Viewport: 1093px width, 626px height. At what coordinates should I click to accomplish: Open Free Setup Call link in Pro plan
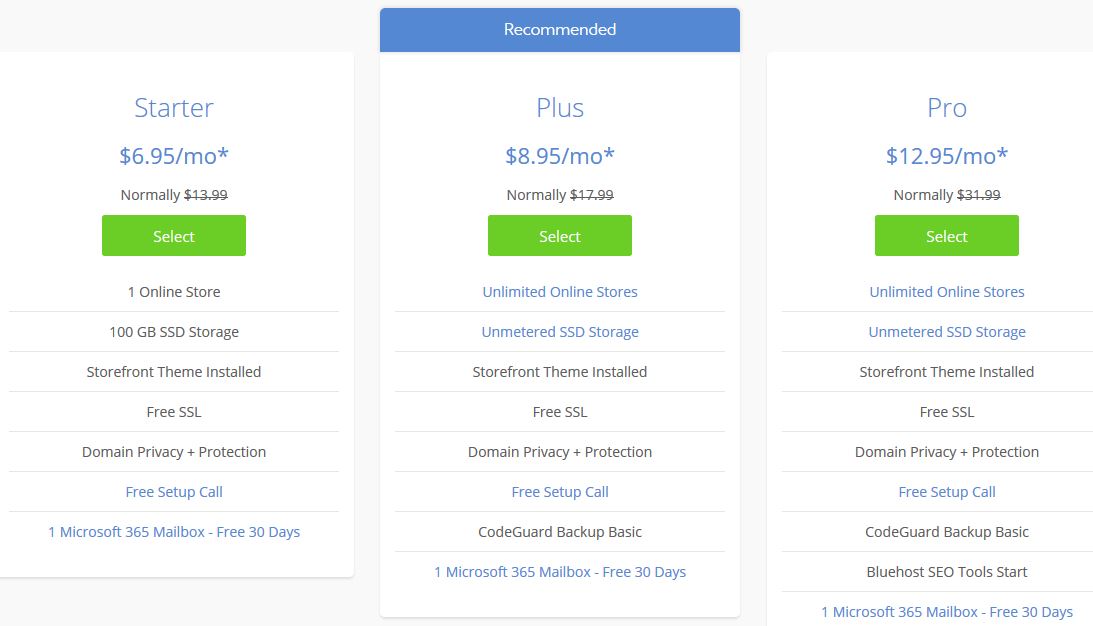point(947,492)
